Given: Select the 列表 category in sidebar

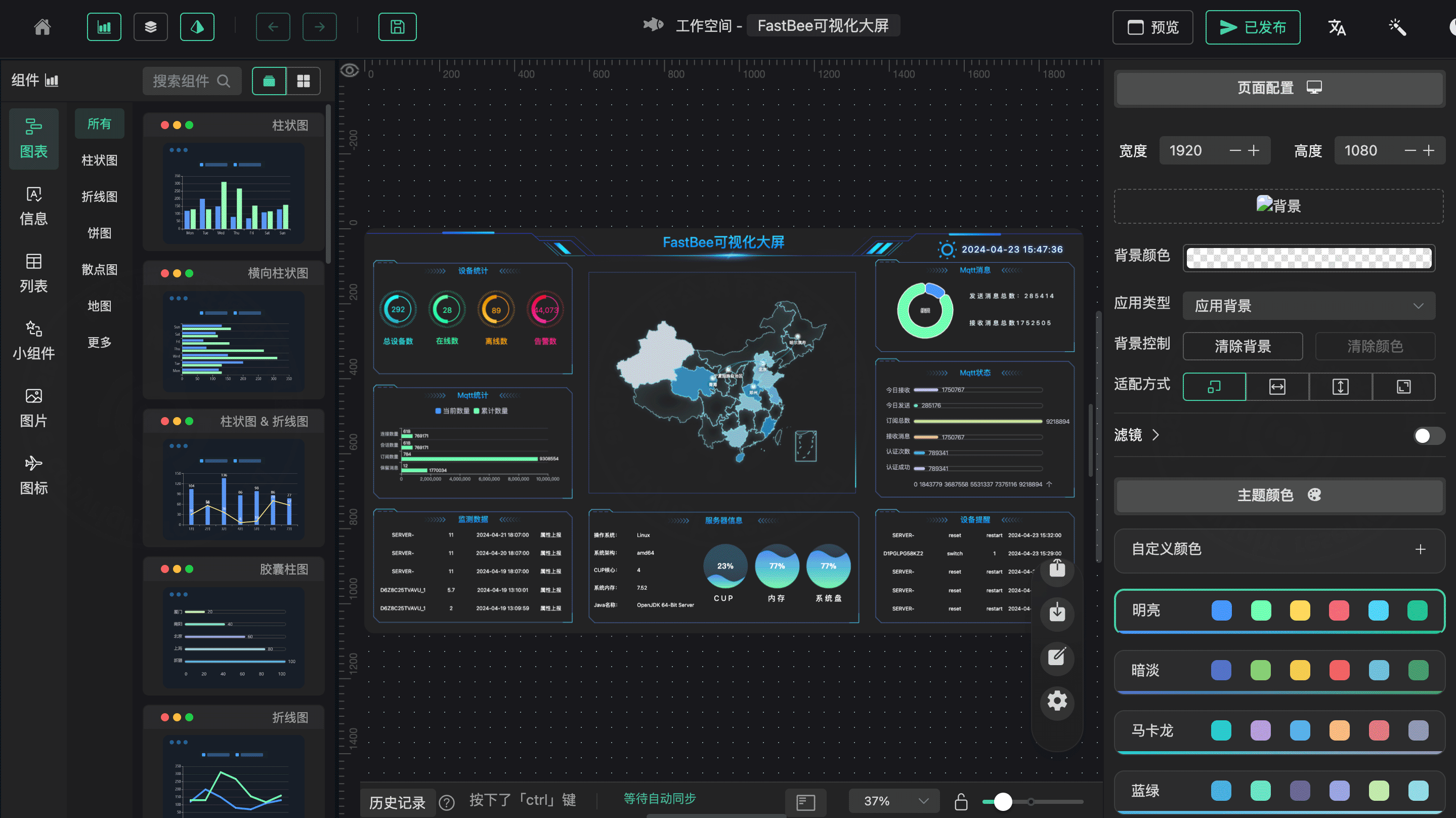Looking at the screenshot, I should pyautogui.click(x=34, y=273).
